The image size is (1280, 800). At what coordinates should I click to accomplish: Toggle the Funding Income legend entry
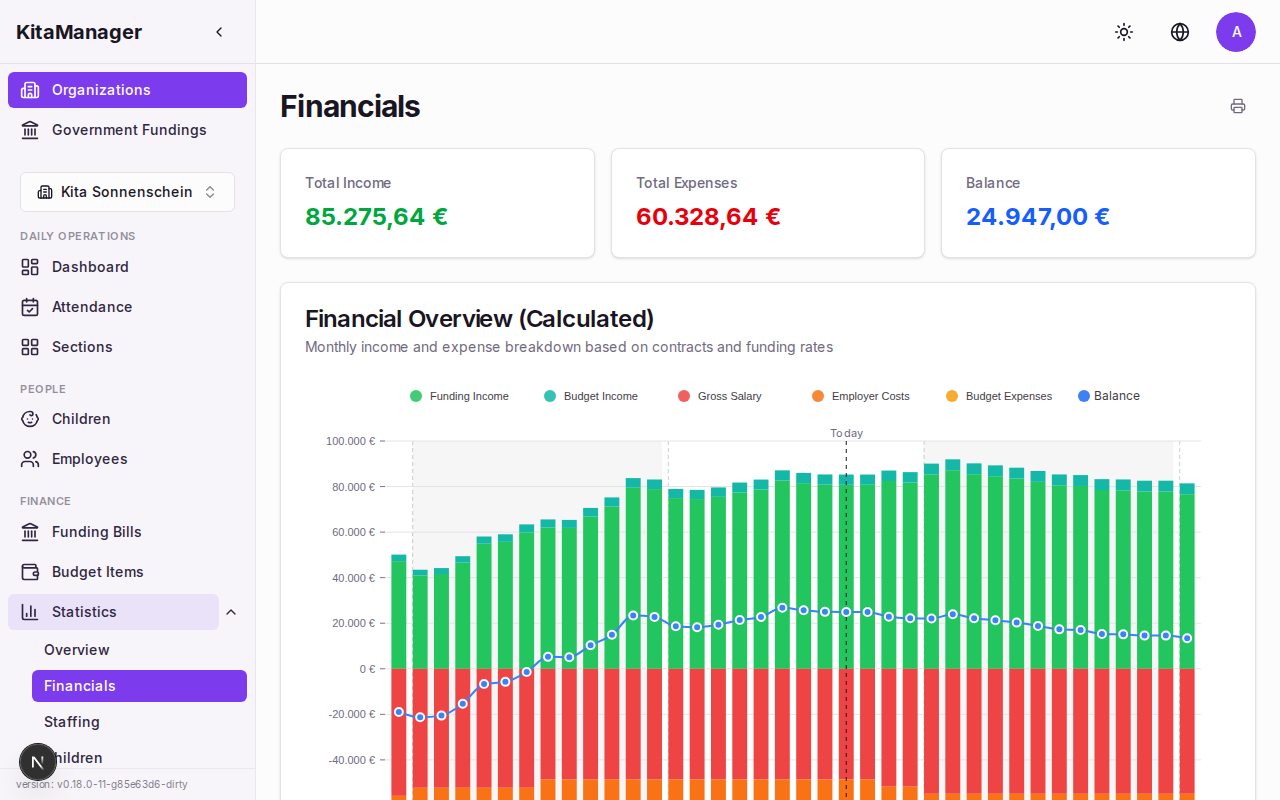[459, 396]
